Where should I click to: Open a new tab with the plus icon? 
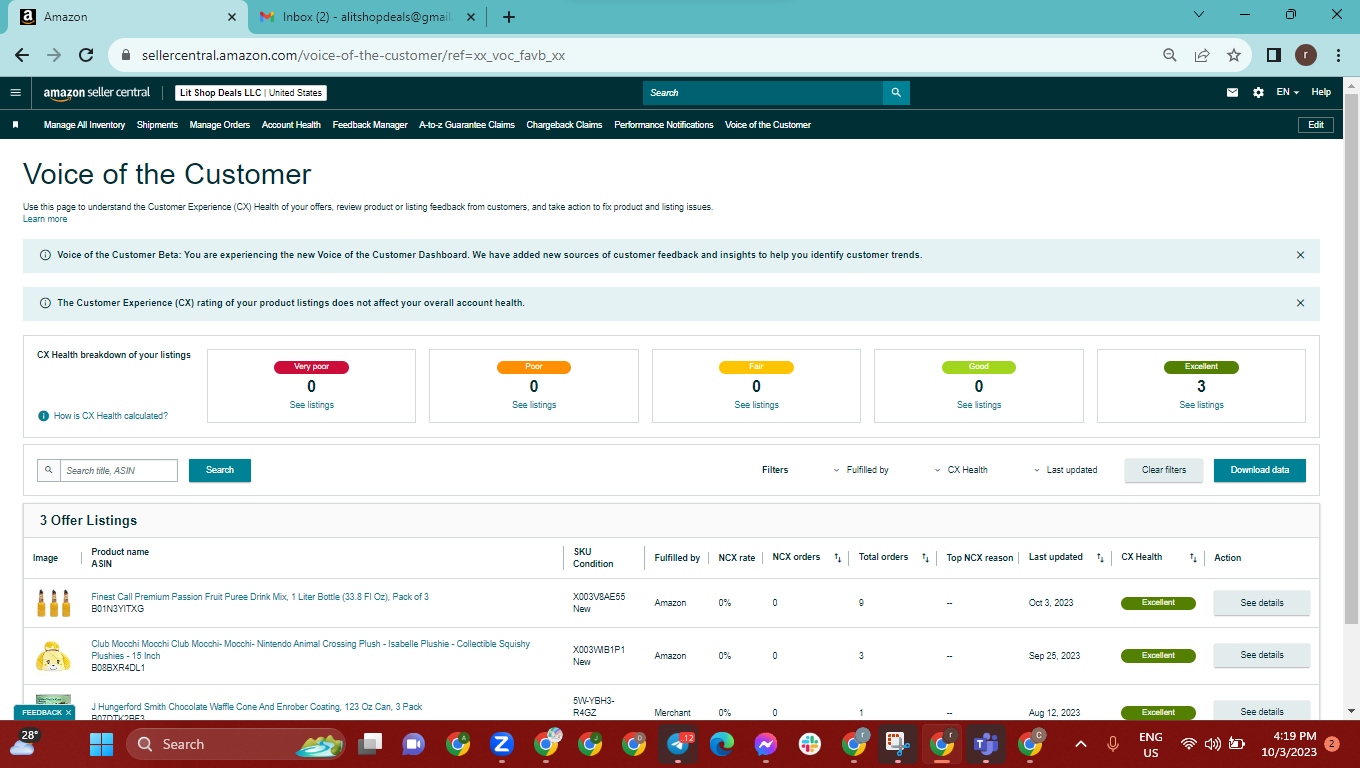pos(509,17)
